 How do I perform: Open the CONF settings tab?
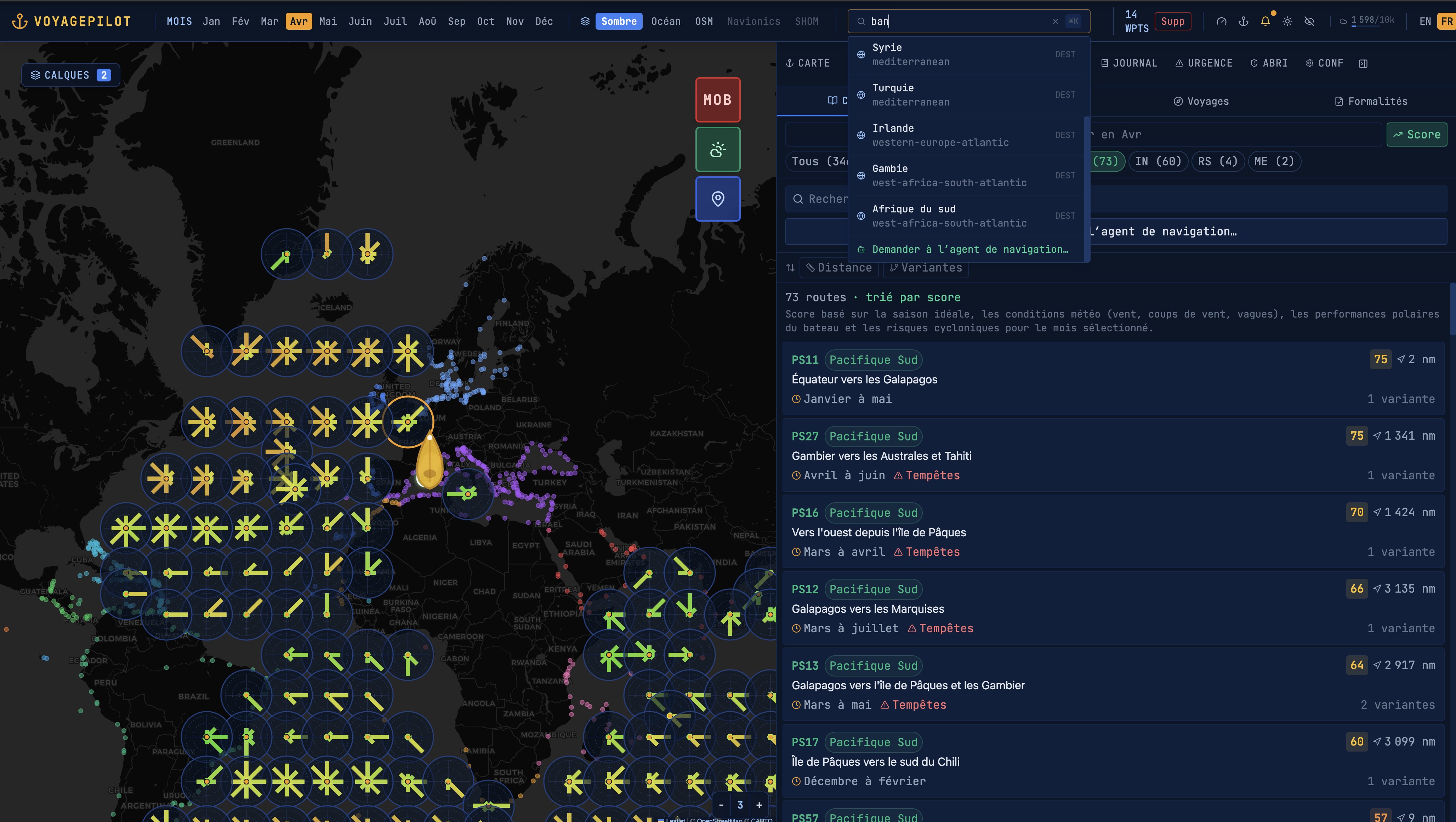(x=1324, y=63)
